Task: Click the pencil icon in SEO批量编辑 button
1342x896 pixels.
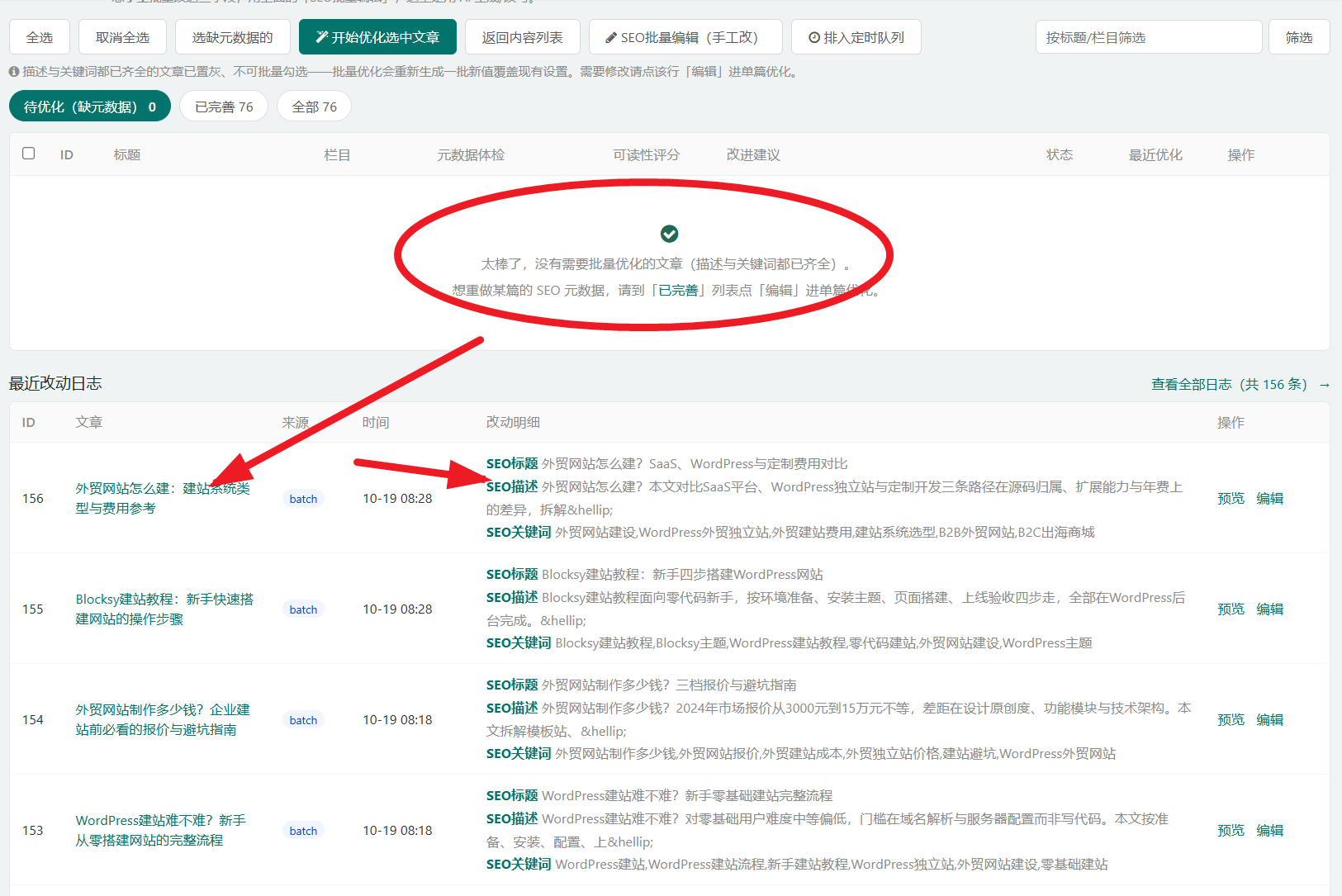Action: pyautogui.click(x=611, y=38)
